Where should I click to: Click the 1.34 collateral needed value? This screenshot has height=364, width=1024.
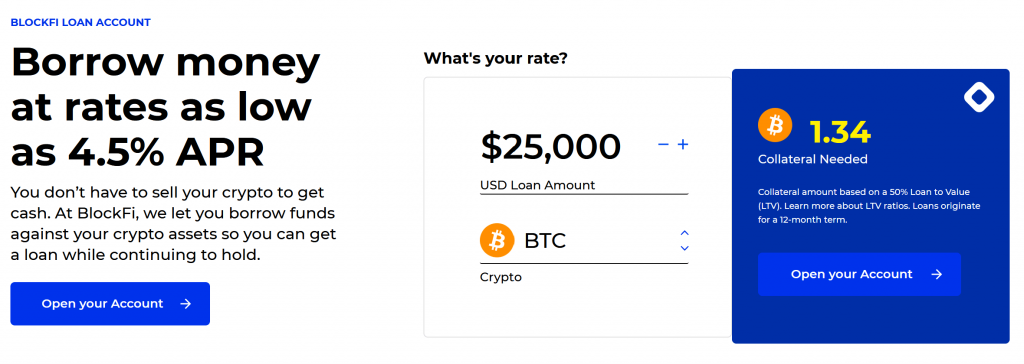pos(840,133)
